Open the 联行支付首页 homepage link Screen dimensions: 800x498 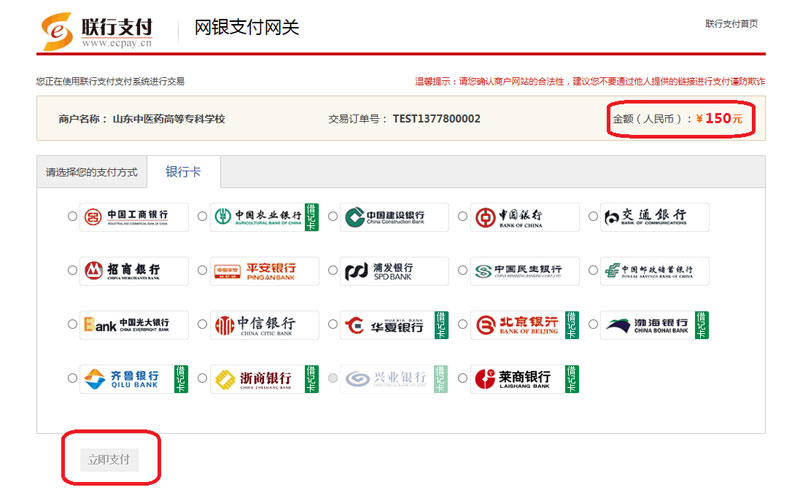coord(732,23)
